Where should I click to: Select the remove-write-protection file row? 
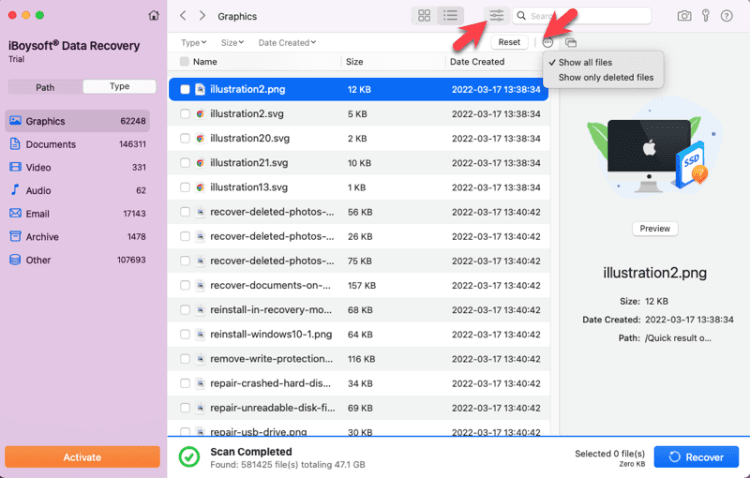[x=358, y=359]
